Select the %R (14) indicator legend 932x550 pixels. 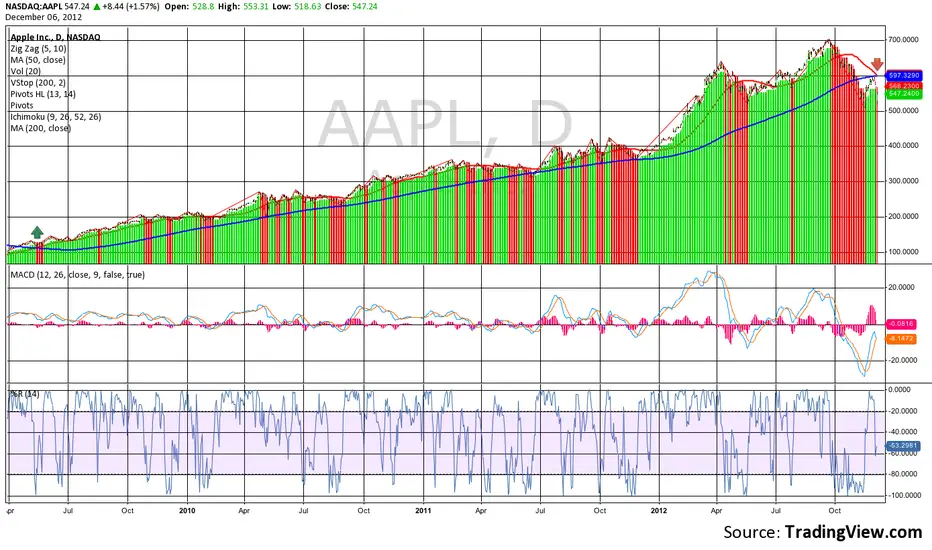(x=24, y=394)
